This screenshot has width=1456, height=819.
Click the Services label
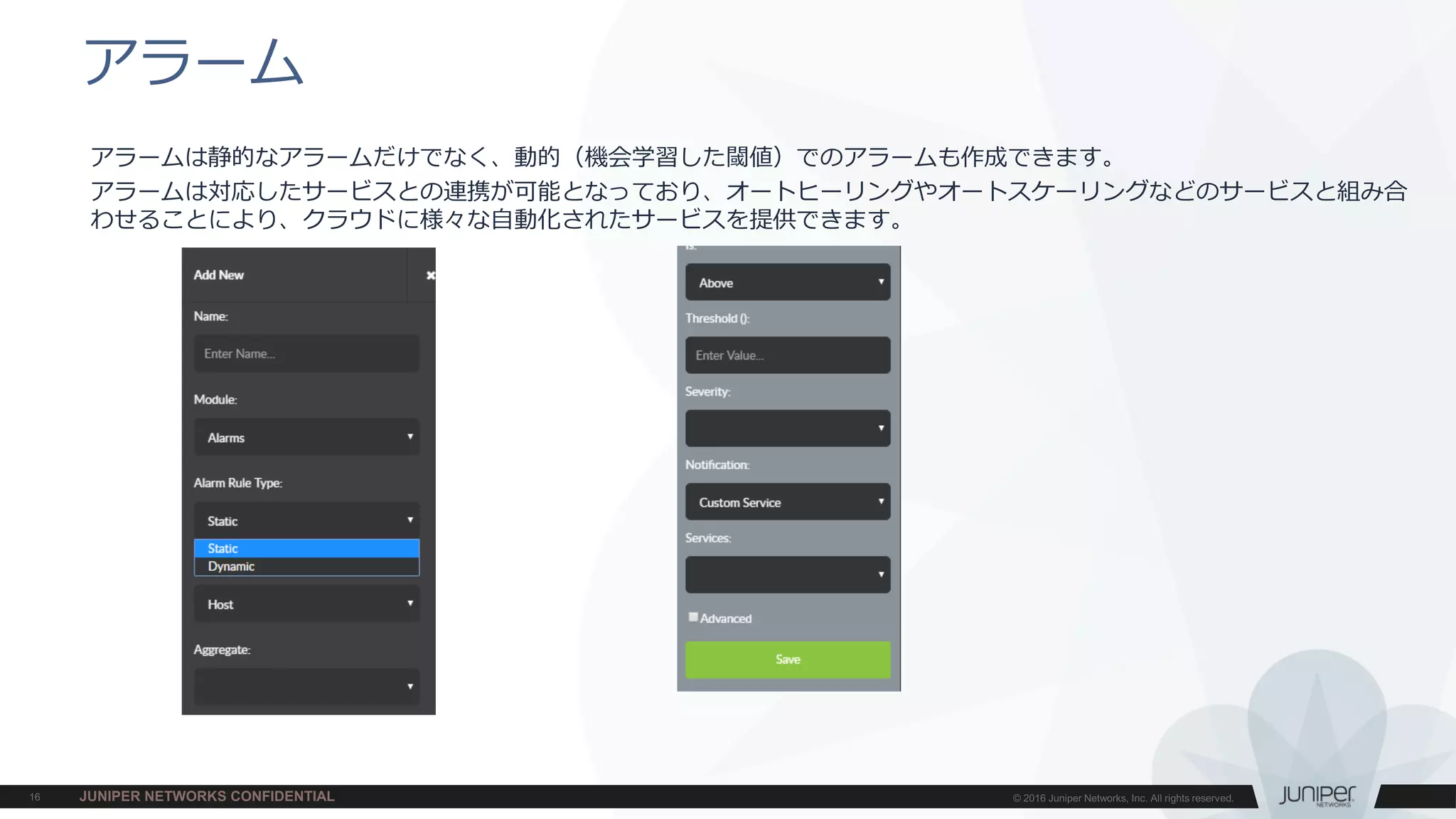(x=708, y=538)
